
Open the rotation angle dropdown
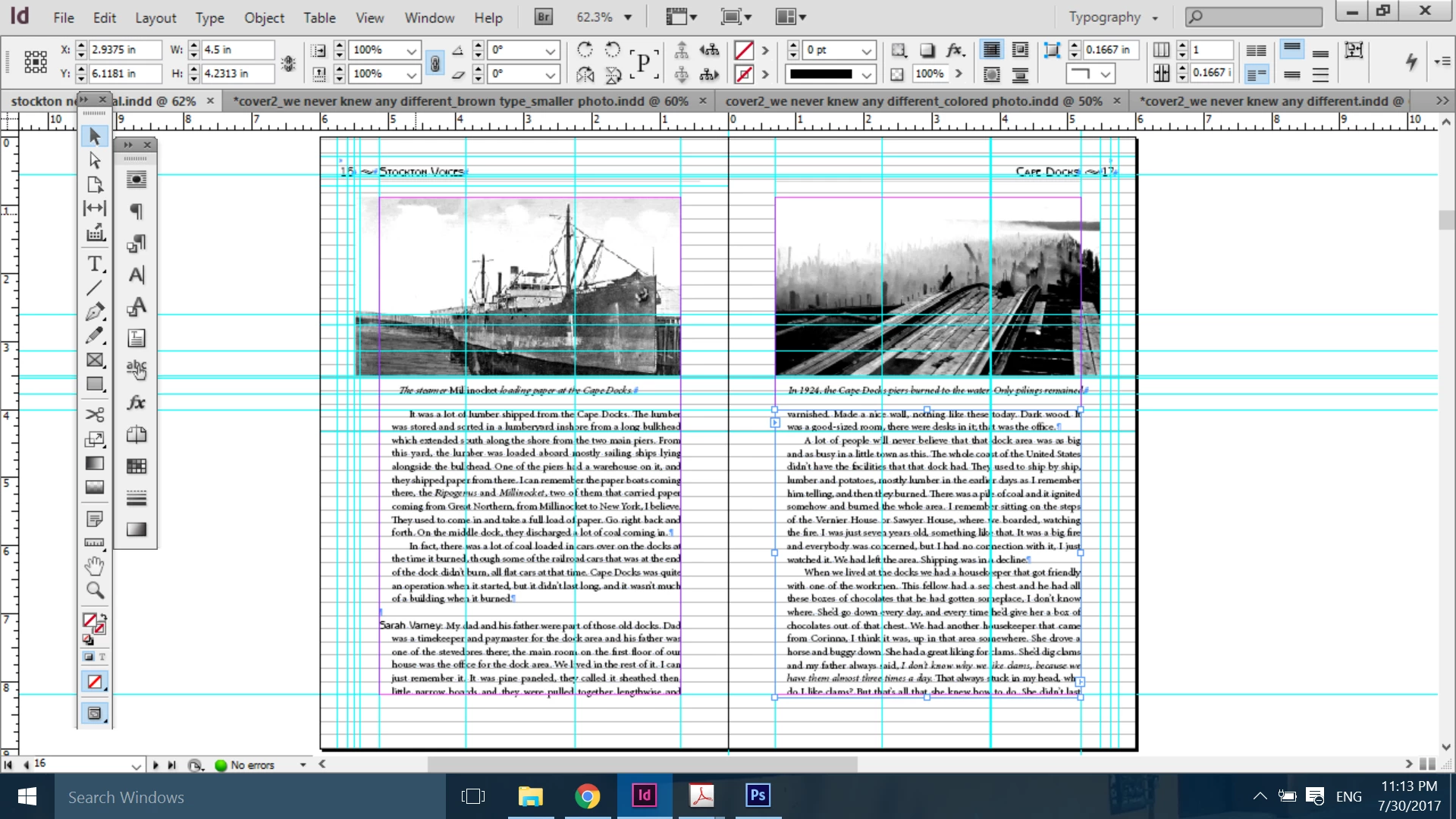click(x=550, y=50)
